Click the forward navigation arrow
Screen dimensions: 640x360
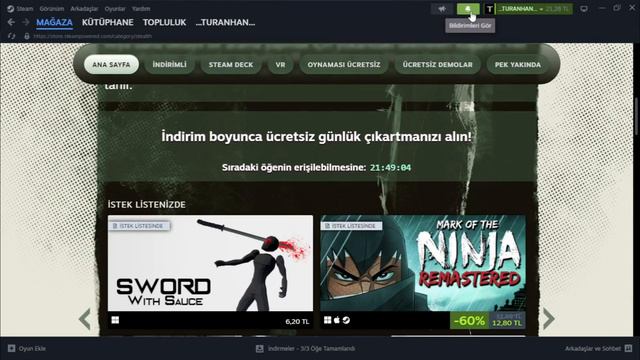26,22
